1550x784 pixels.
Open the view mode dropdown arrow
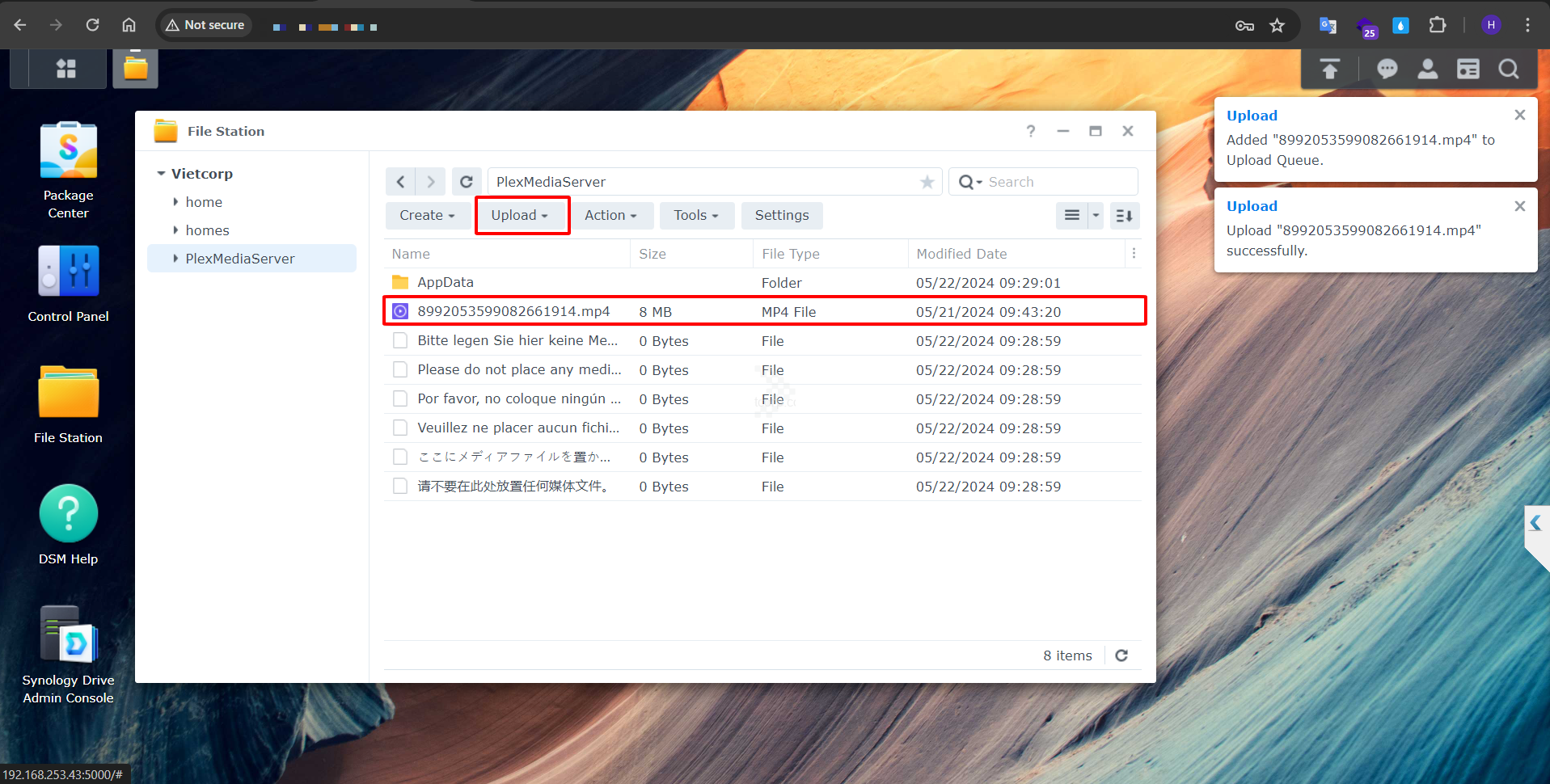click(1096, 216)
